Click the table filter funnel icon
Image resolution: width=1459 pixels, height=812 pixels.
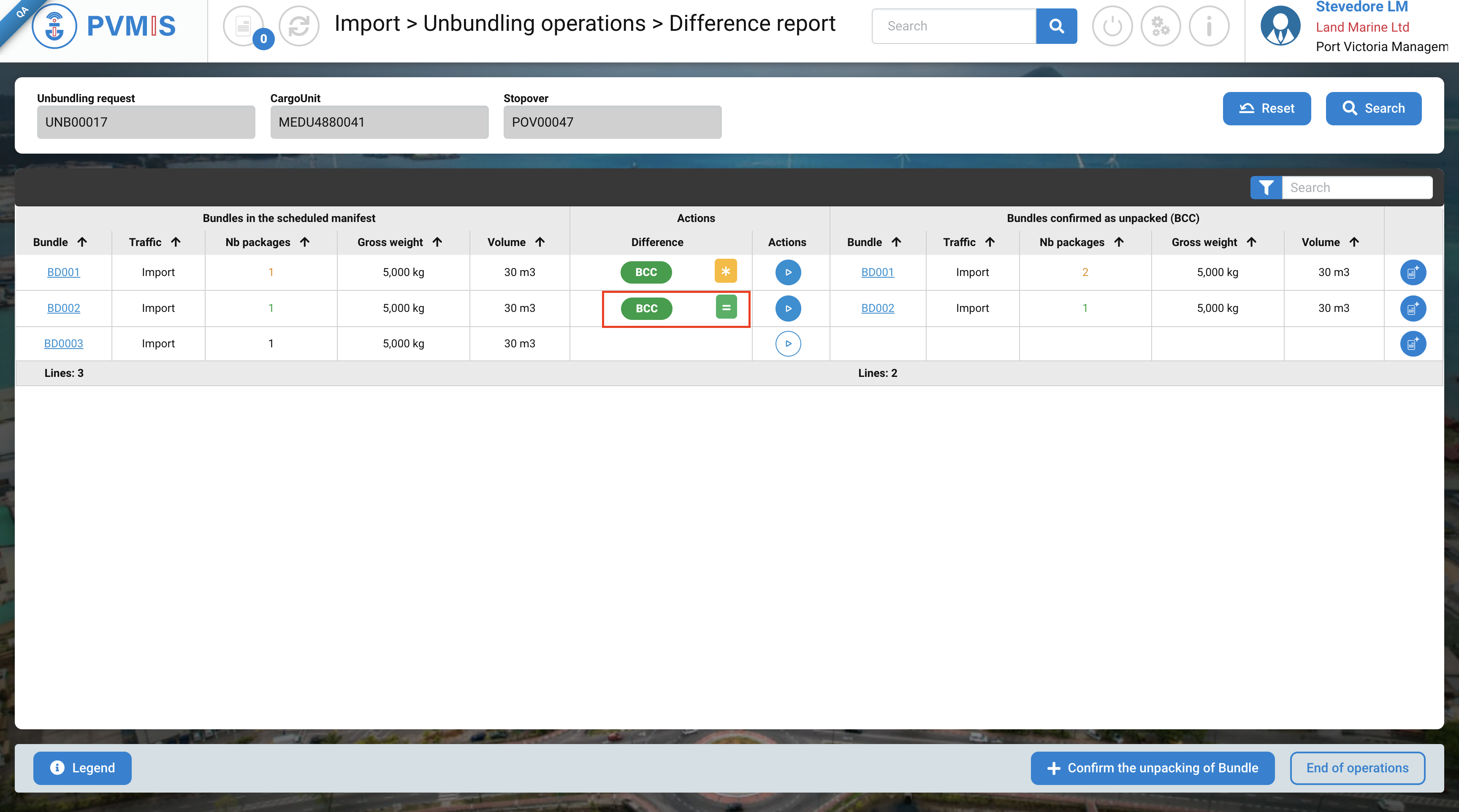1266,187
